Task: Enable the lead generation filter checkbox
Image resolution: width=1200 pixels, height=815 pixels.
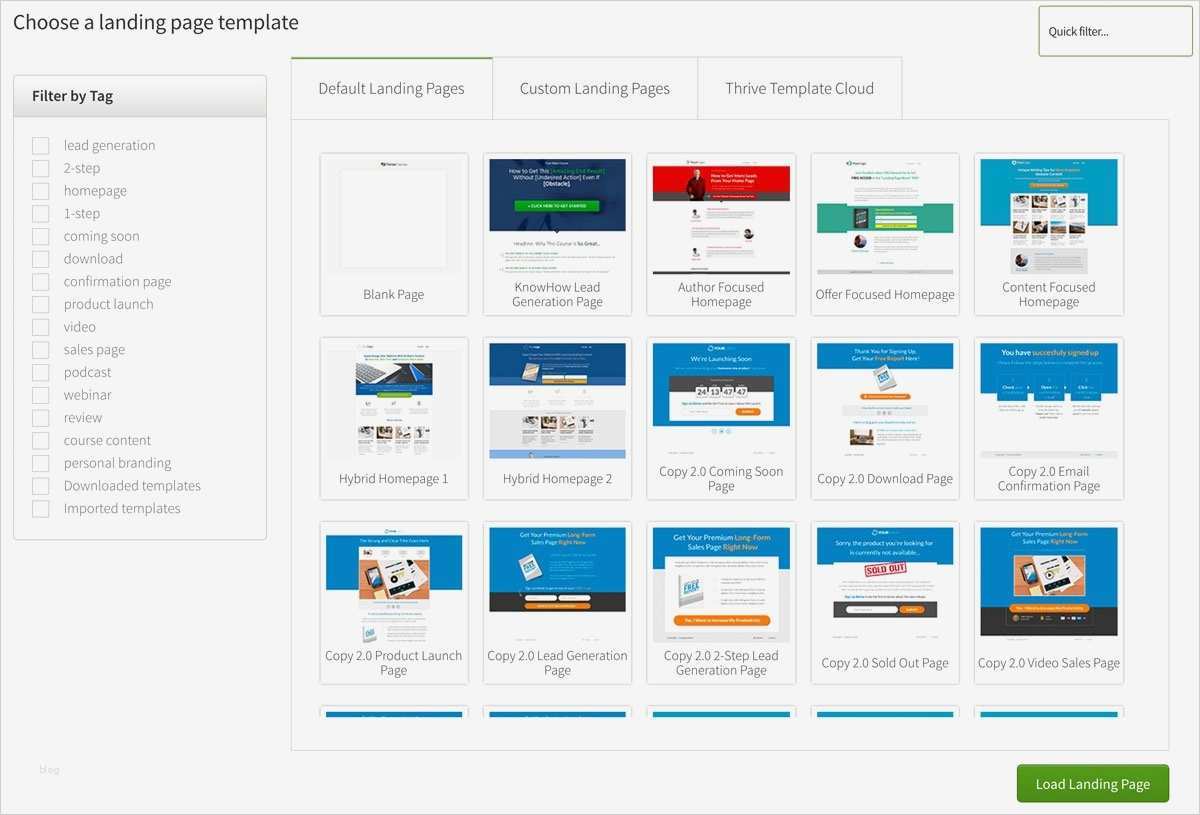Action: pos(40,145)
